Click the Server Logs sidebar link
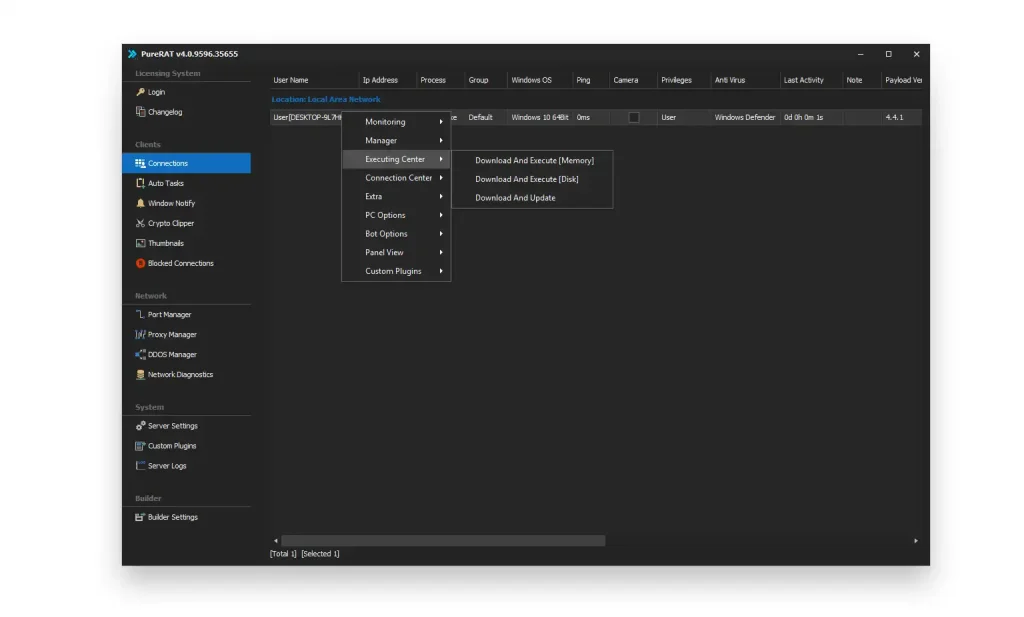The image size is (1024, 617). (x=166, y=466)
